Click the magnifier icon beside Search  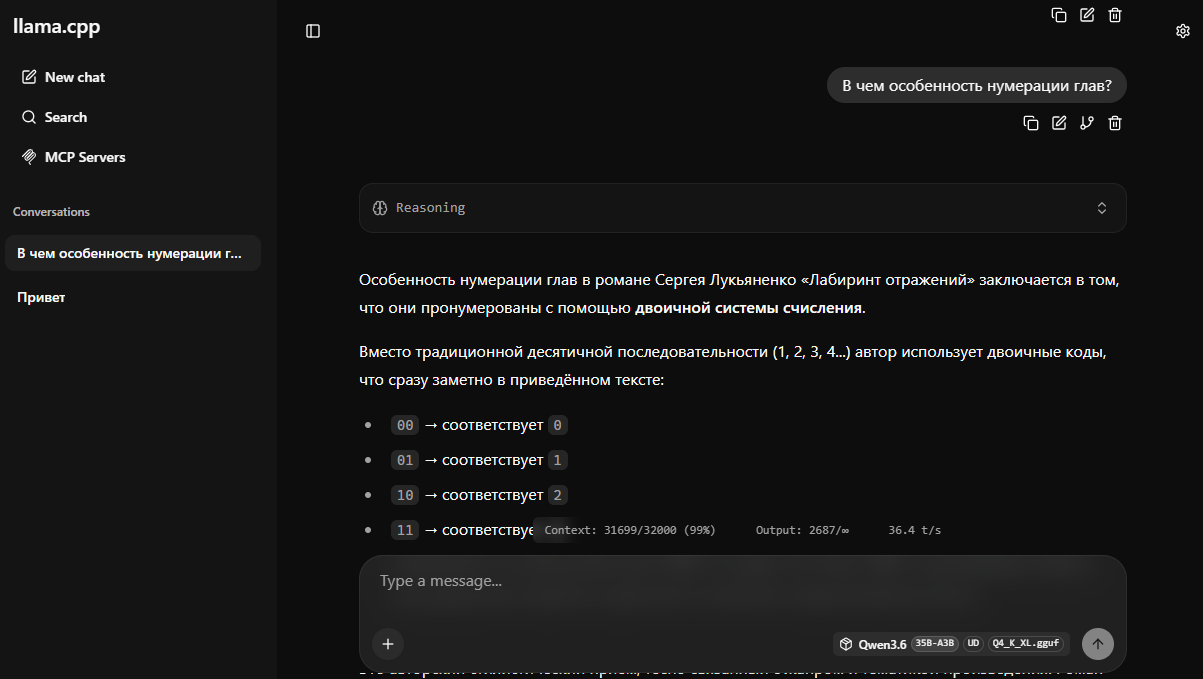29,117
